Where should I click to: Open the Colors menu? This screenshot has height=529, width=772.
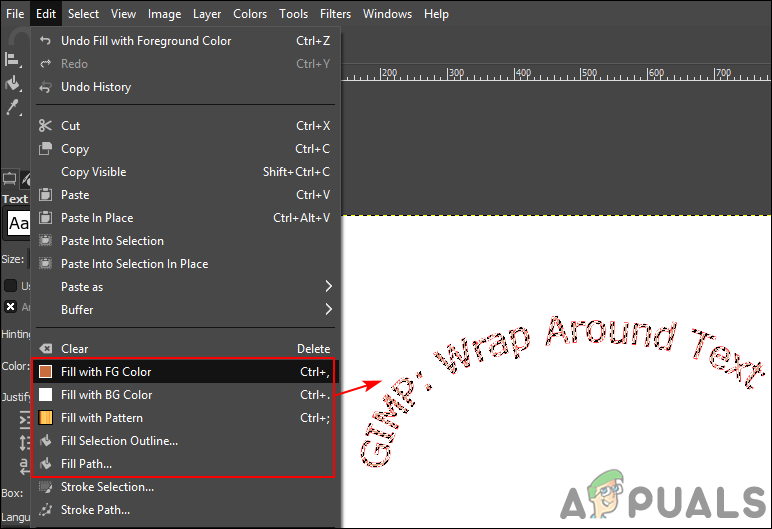click(x=250, y=14)
